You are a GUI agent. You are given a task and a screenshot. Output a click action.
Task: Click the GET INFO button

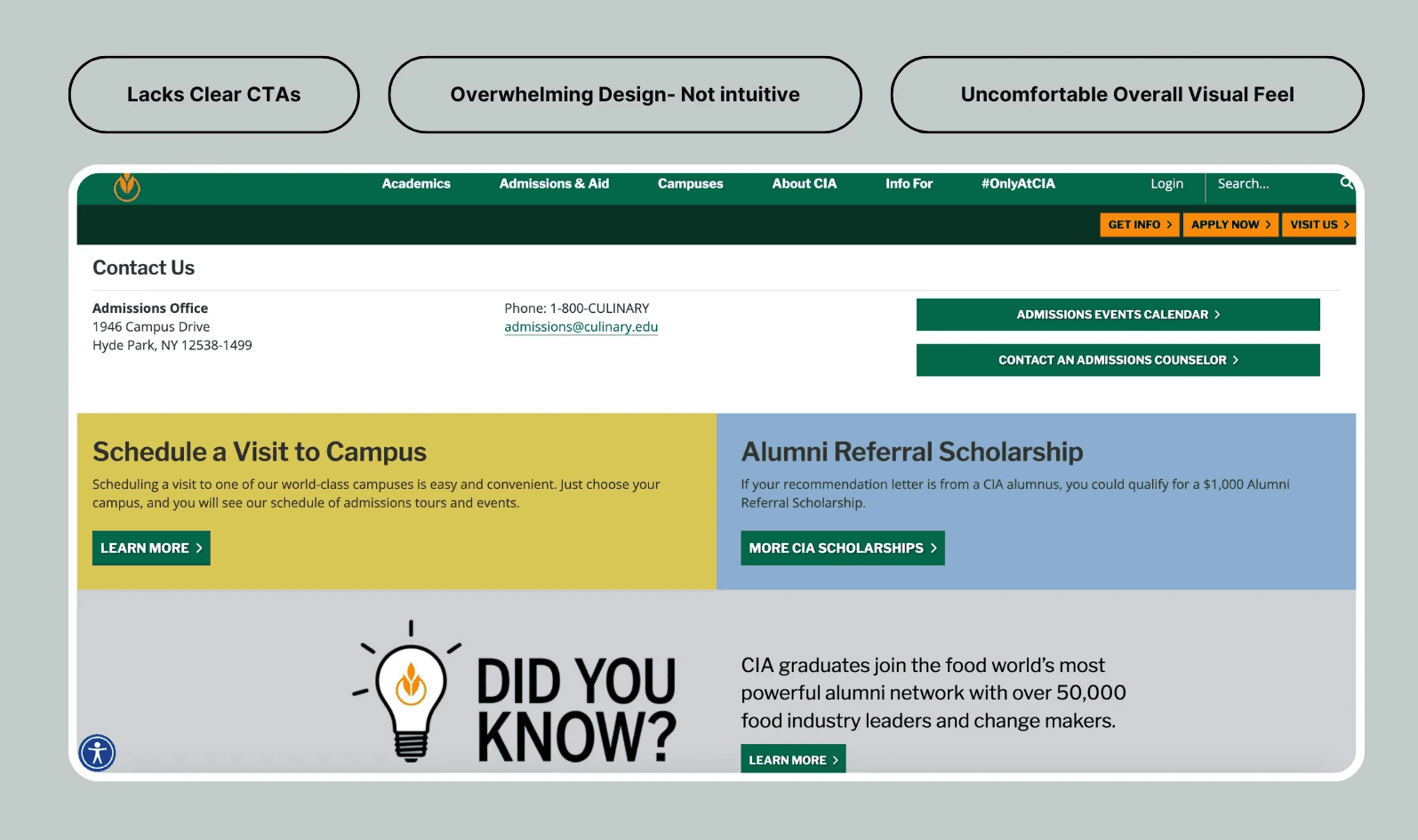(1140, 225)
